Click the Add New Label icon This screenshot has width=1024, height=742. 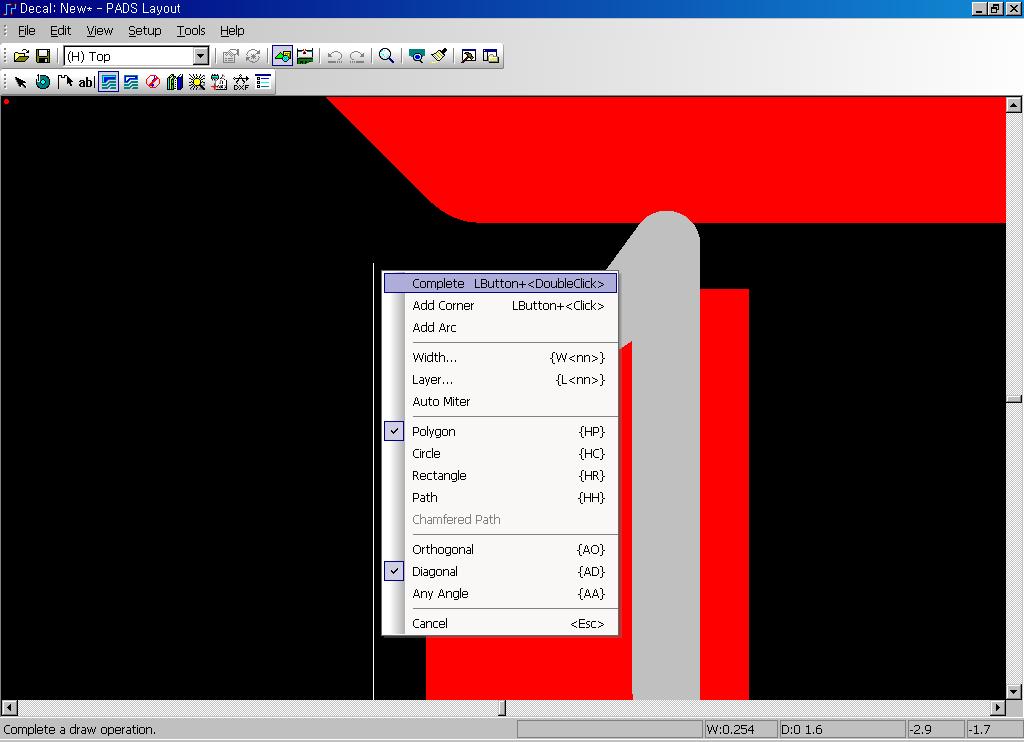coord(219,82)
